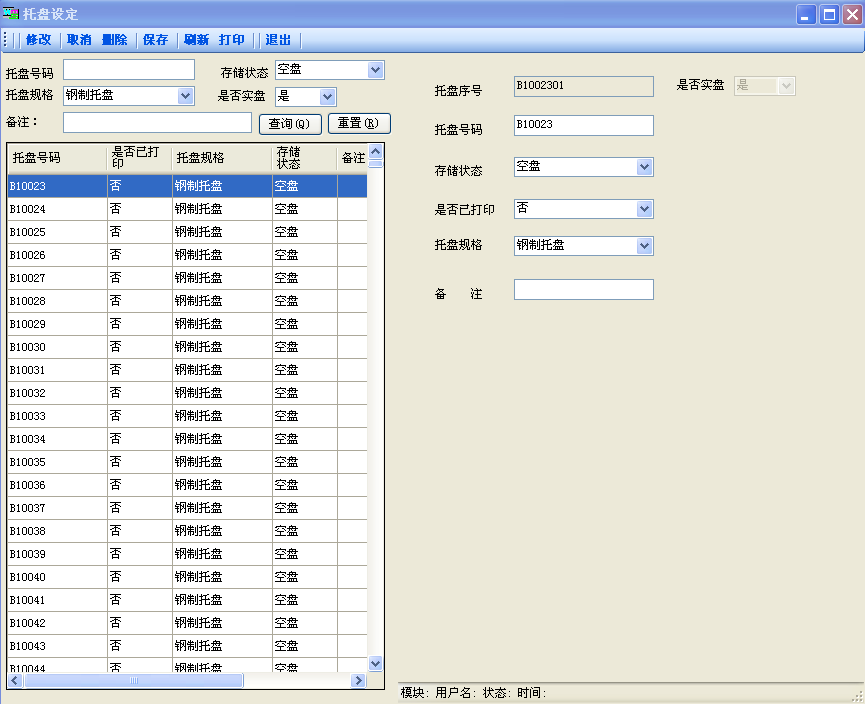This screenshot has height=704, width=865.
Task: Select table row B10031
Action: pos(188,370)
